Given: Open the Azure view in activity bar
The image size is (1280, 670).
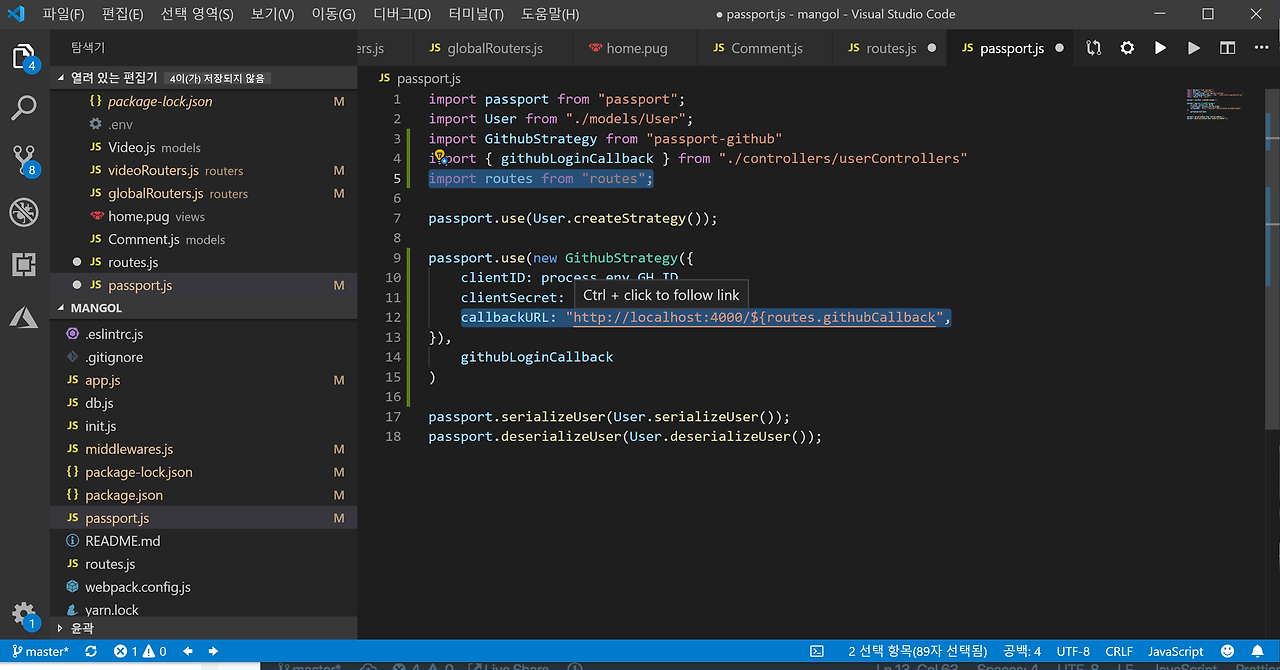Looking at the screenshot, I should 24,317.
